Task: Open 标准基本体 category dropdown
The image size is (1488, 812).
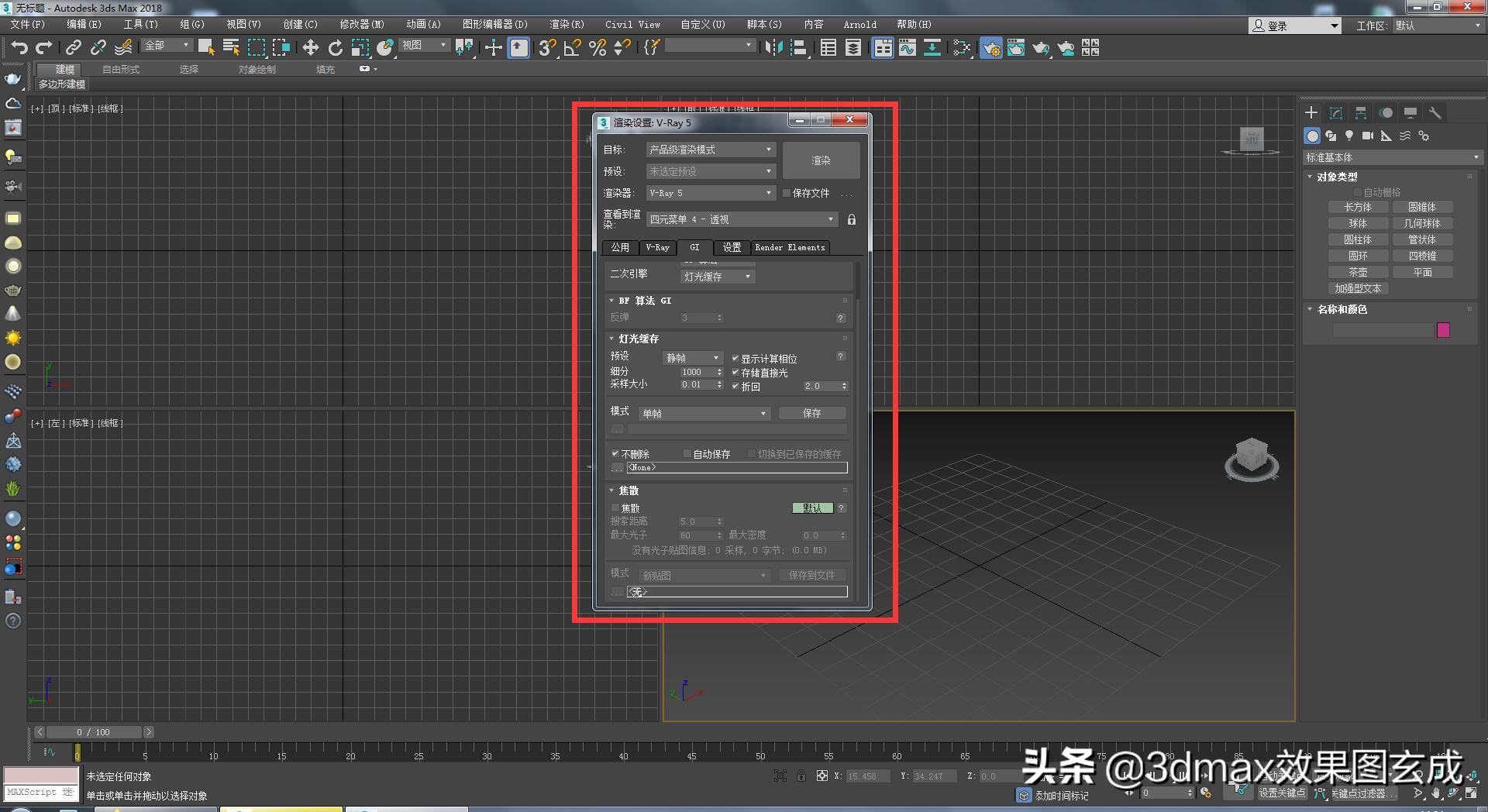Action: pos(1392,157)
